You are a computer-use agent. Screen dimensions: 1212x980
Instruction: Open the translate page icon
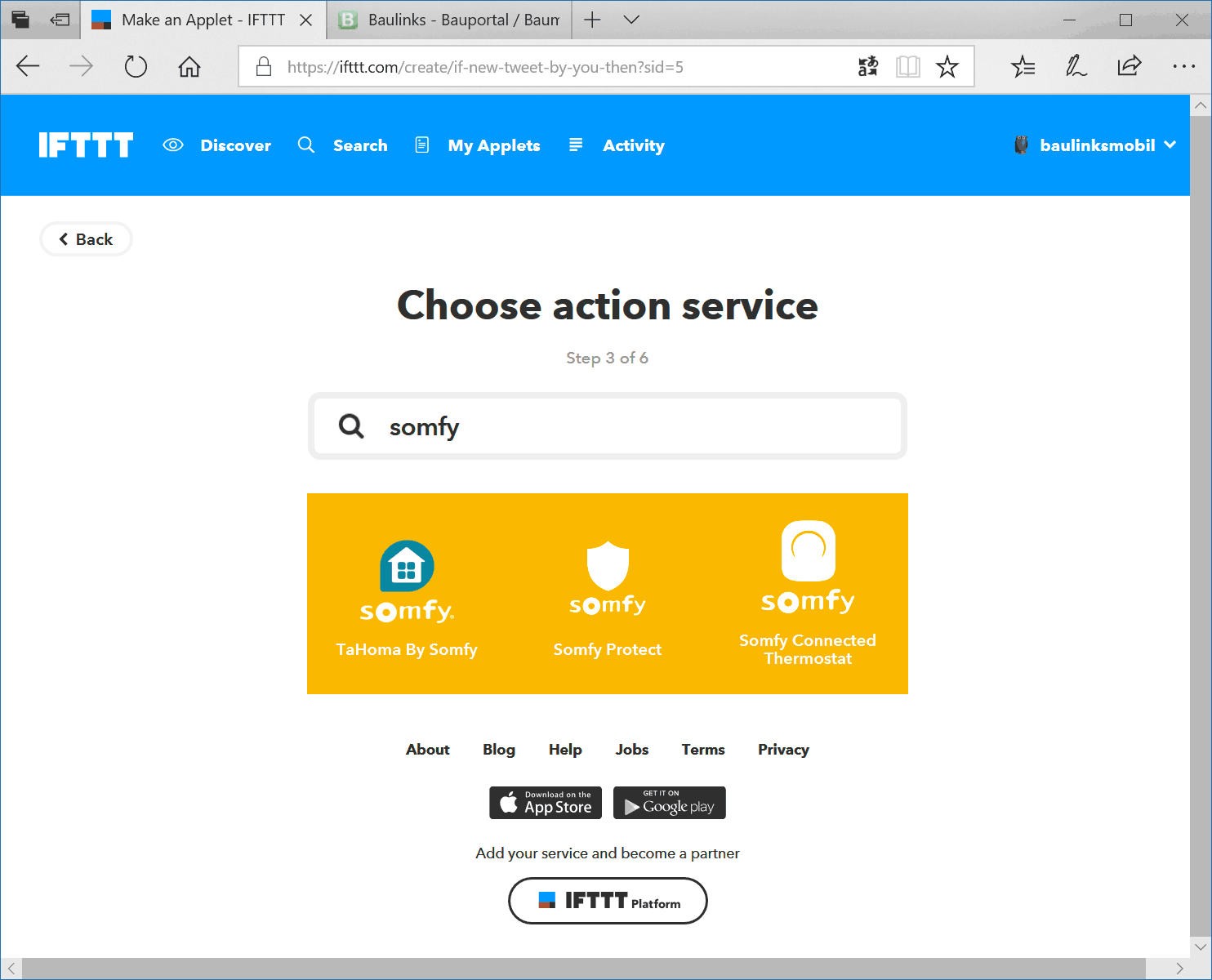pos(868,66)
